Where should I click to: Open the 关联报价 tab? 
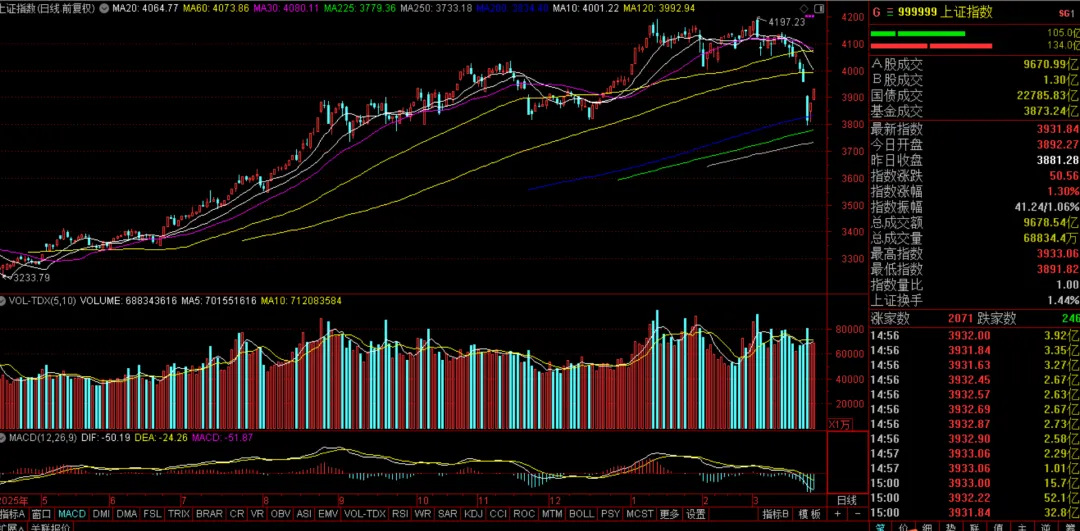(50, 527)
